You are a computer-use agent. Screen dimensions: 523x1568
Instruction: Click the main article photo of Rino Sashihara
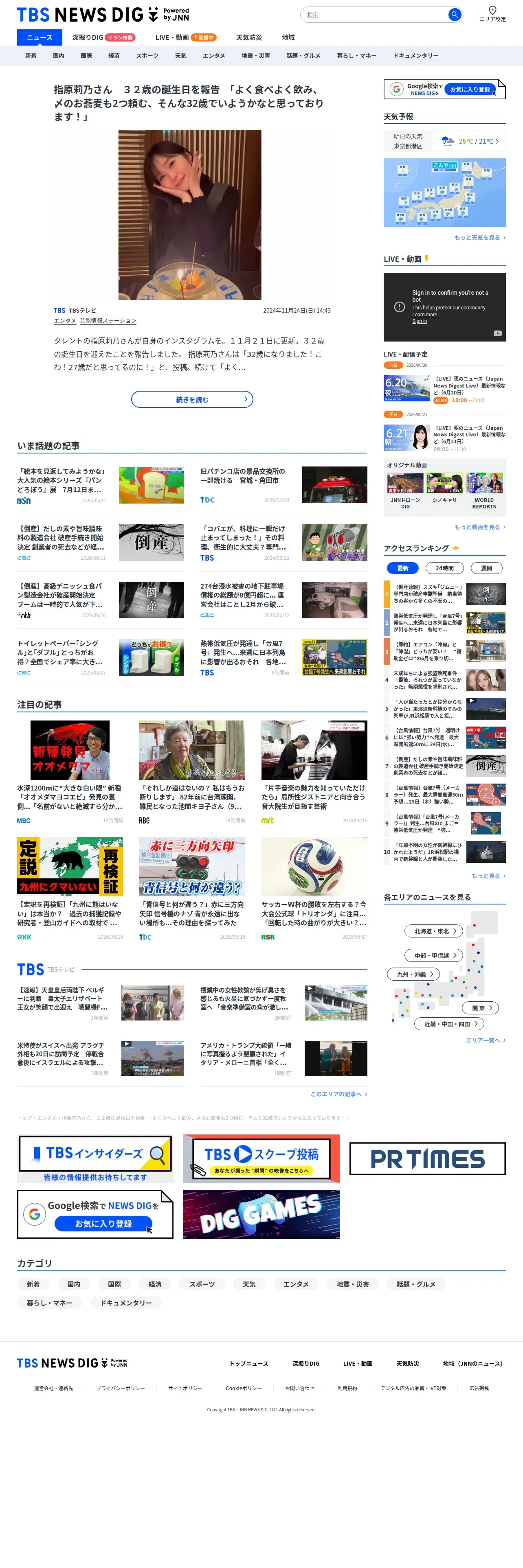point(190,214)
